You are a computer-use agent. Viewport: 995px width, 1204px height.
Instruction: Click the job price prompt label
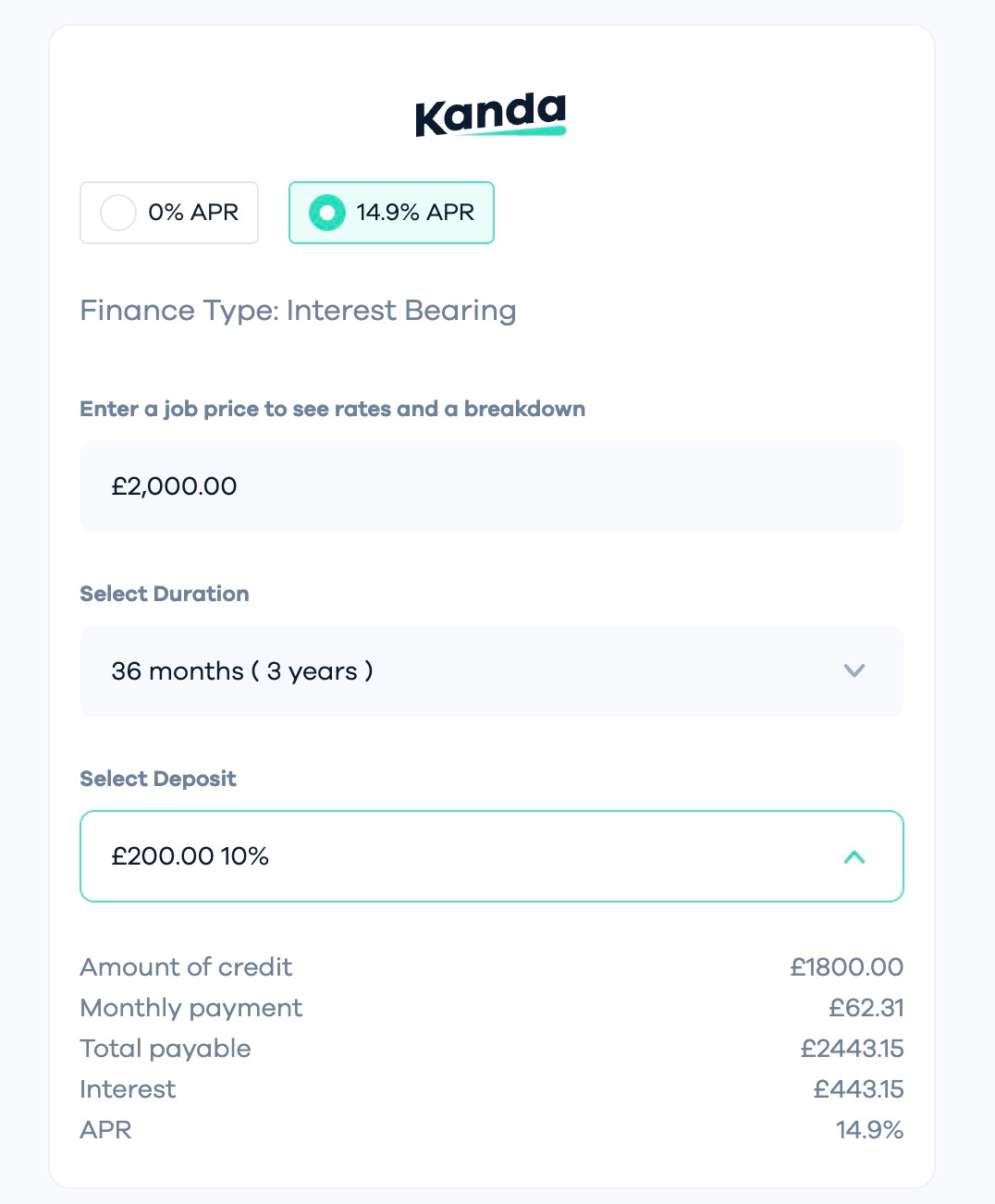[332, 409]
